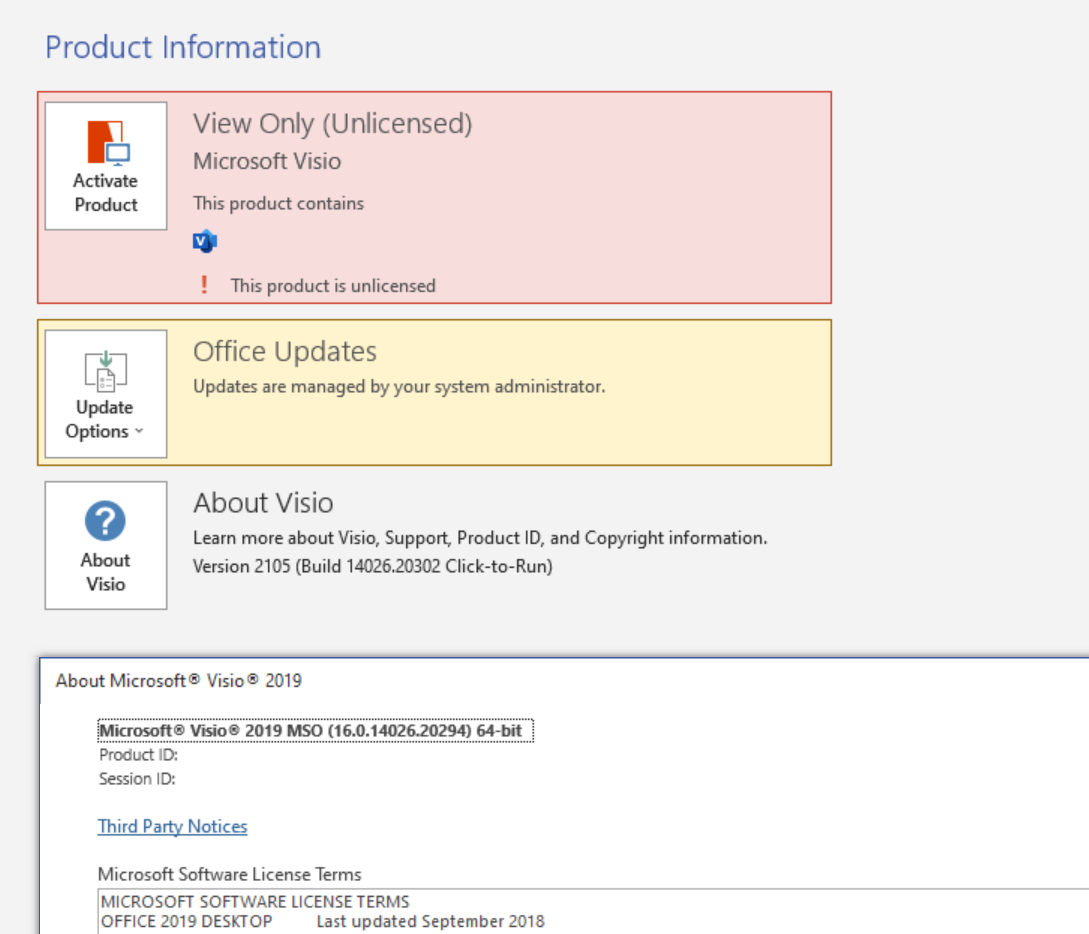
Task: Click the Session ID label
Action: click(137, 779)
